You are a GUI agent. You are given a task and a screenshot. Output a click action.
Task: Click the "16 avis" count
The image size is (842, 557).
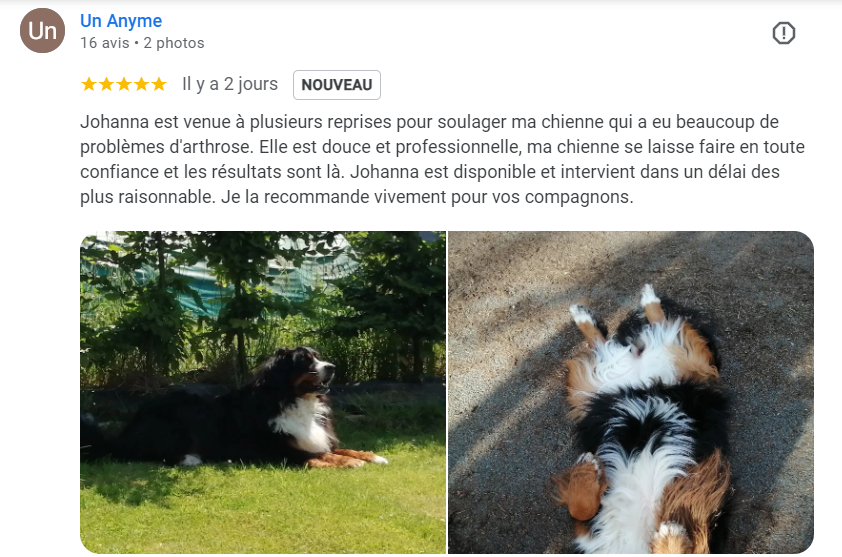coord(105,43)
